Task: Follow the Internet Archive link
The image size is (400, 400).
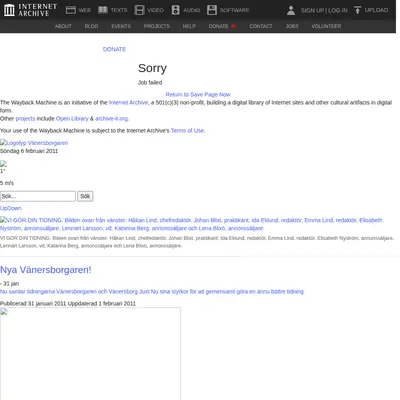Action: click(x=128, y=102)
